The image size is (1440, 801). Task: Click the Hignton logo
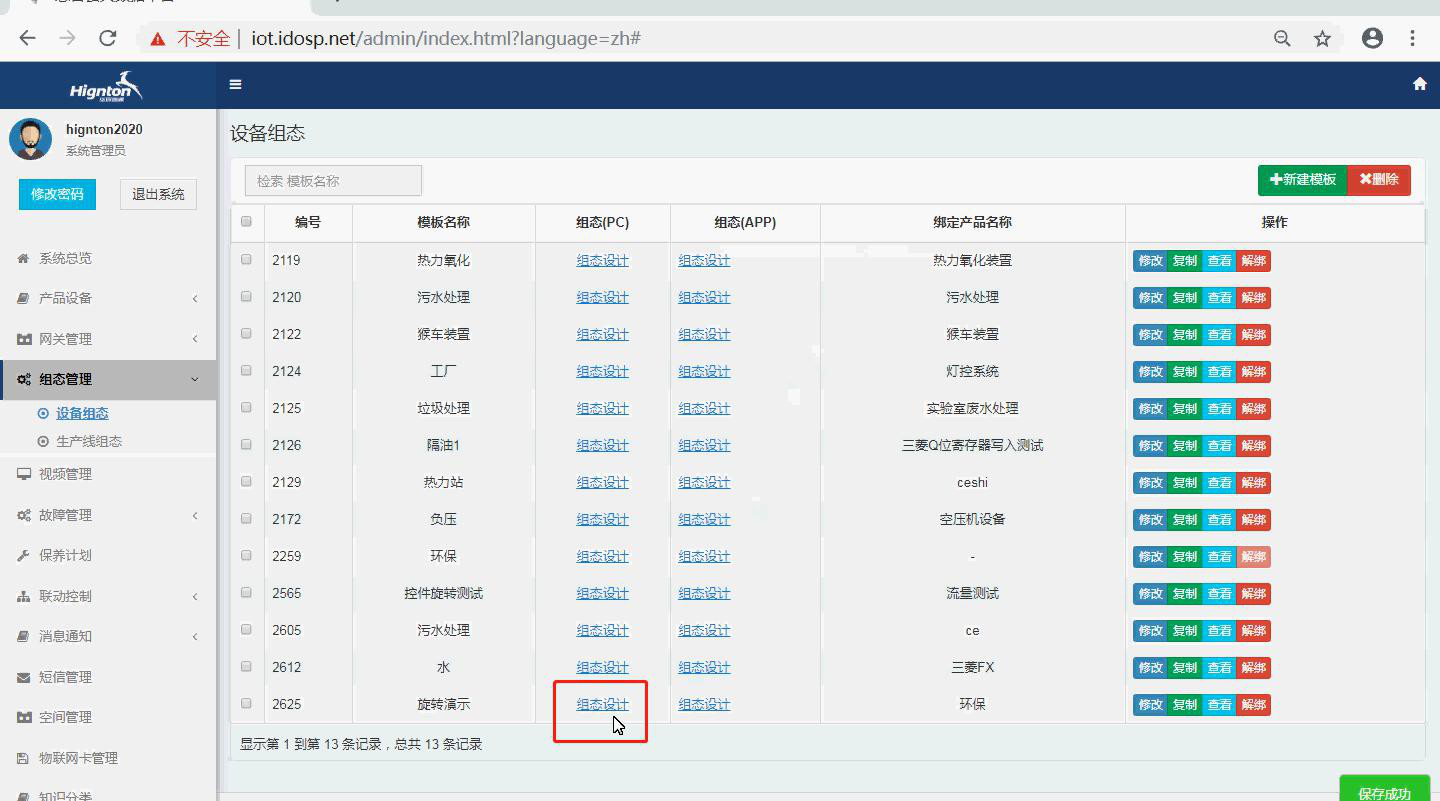click(106, 84)
